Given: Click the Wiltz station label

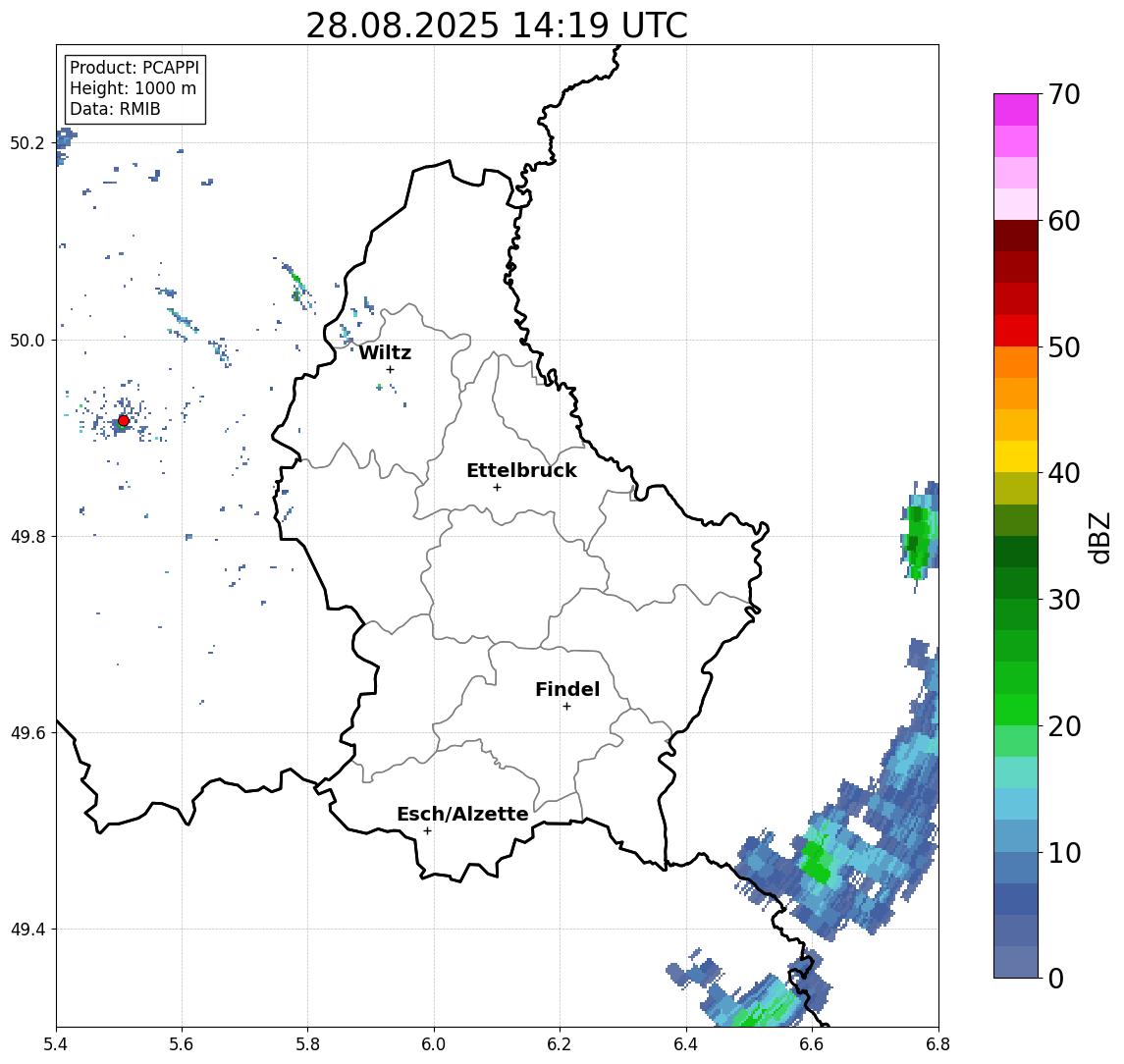Looking at the screenshot, I should [x=385, y=352].
